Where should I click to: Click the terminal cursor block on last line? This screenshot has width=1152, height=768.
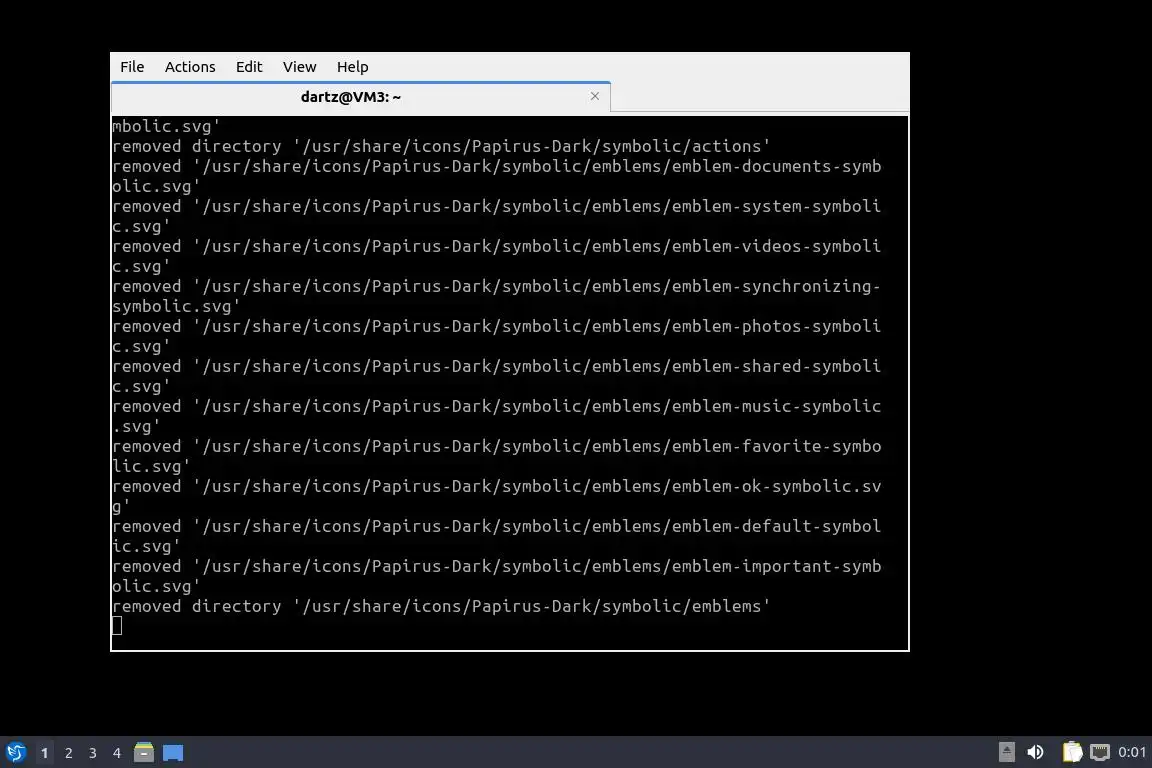pos(117,625)
